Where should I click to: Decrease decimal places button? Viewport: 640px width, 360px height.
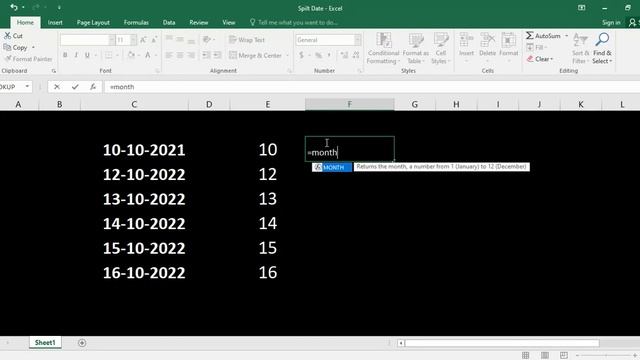[356, 55]
